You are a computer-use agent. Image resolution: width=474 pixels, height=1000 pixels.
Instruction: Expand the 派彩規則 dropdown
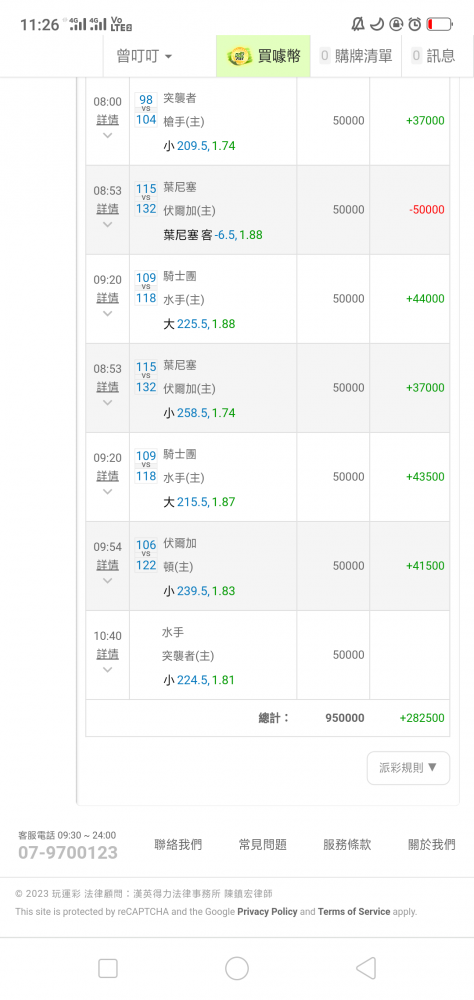click(x=408, y=768)
